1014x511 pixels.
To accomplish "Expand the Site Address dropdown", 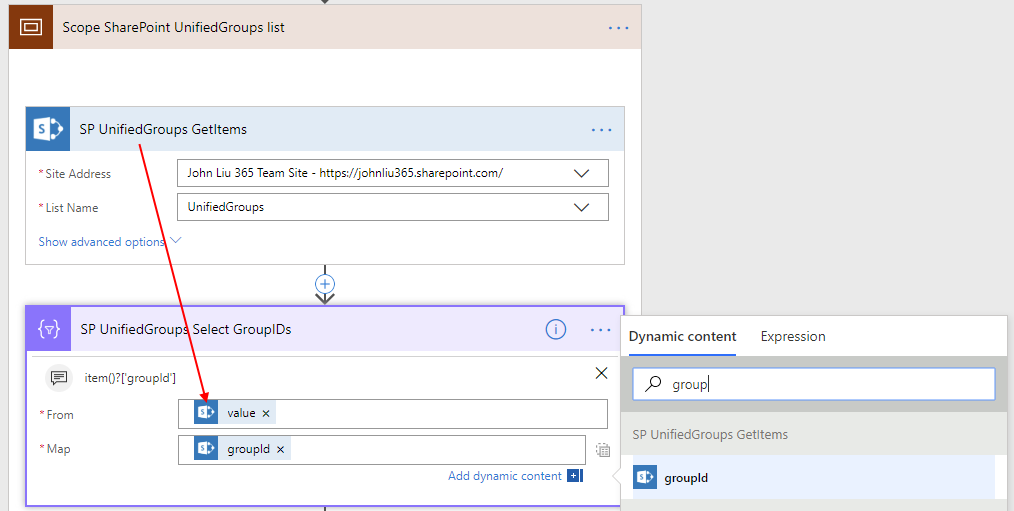I will click(x=581, y=173).
